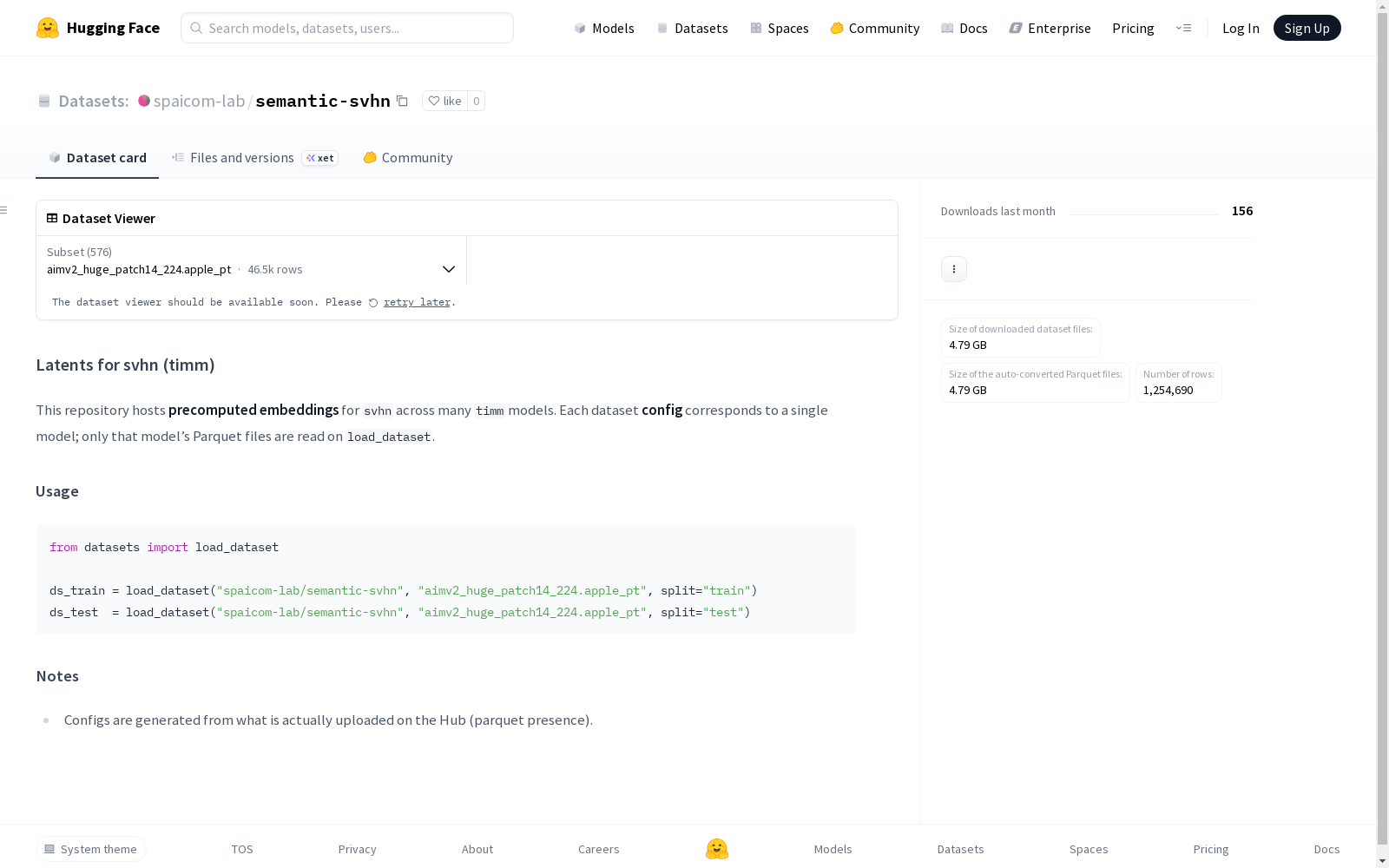The height and width of the screenshot is (868, 1389).
Task: Copy dataset name with the copy icon
Action: click(x=402, y=101)
